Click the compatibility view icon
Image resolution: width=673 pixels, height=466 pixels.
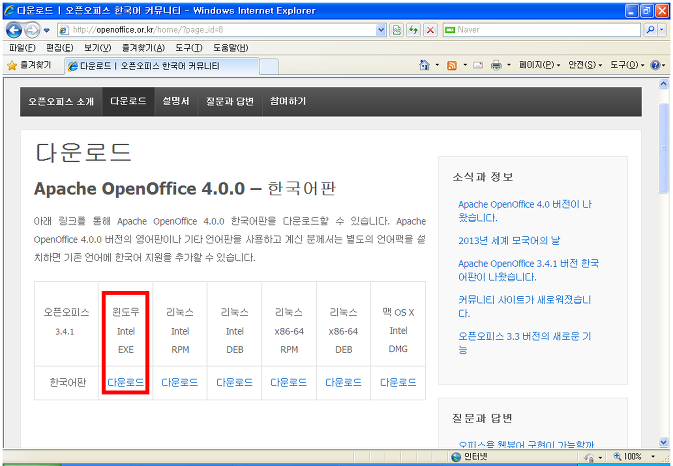(x=397, y=30)
